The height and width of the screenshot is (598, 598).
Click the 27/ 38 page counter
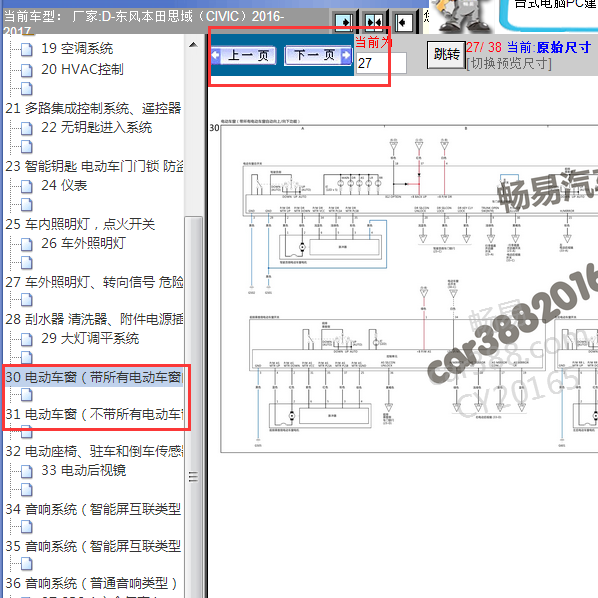tap(484, 47)
